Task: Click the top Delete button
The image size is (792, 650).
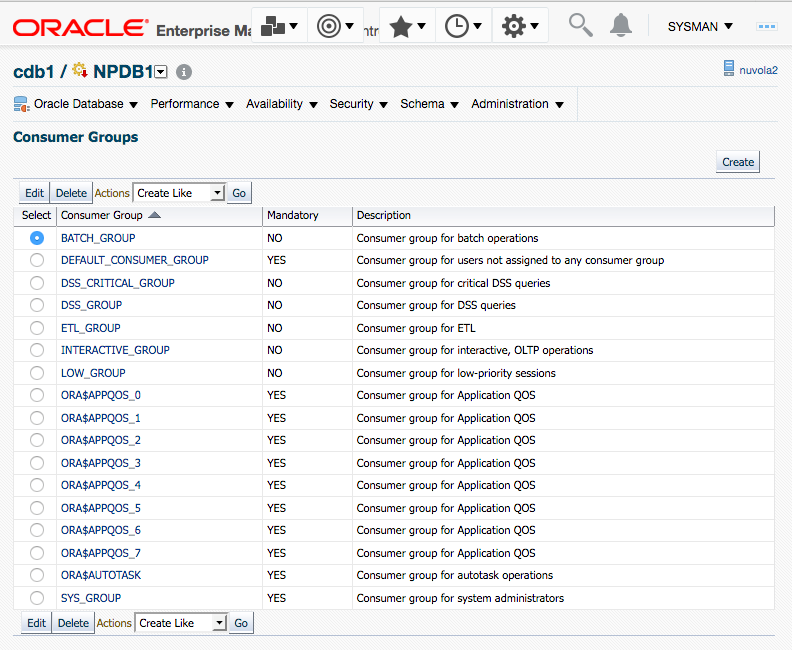Action: 71,193
